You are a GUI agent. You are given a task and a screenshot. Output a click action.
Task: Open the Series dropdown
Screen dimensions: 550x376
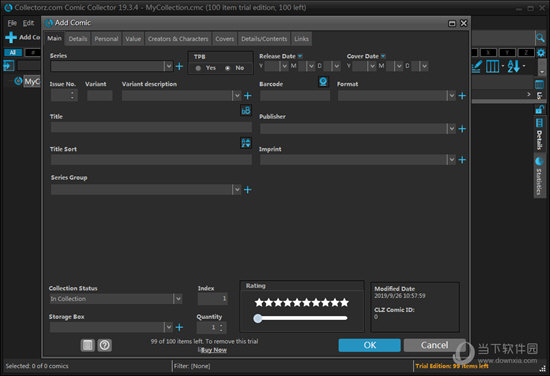169,66
